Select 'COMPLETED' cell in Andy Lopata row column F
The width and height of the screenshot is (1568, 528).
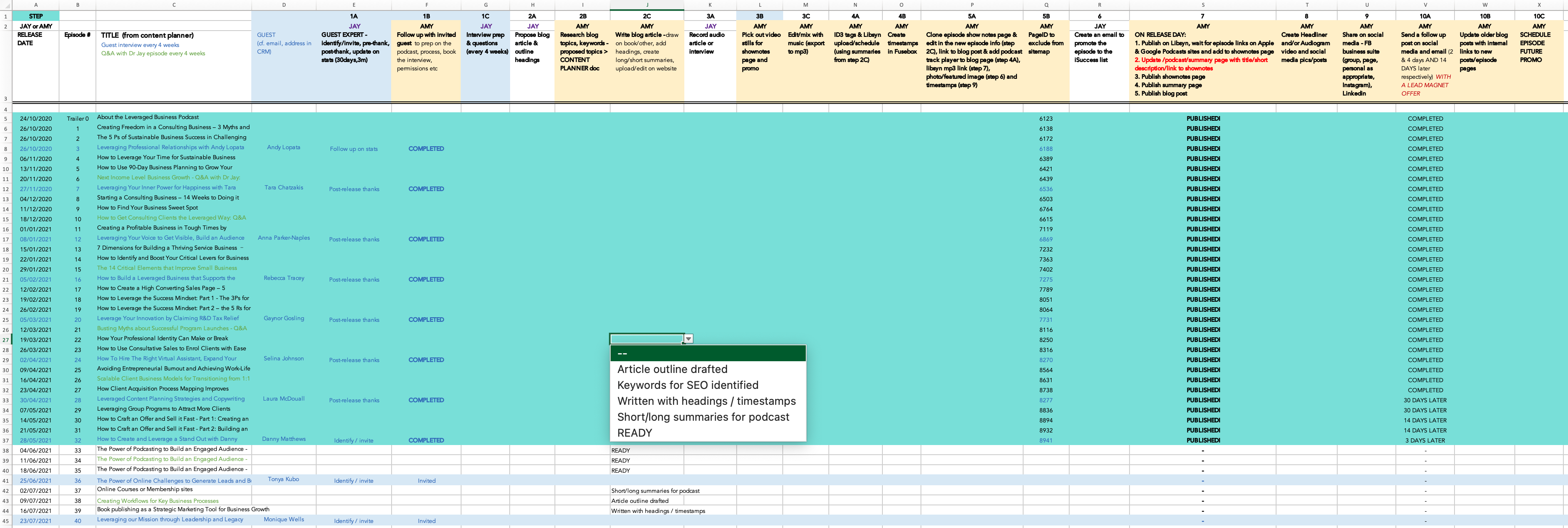pyautogui.click(x=426, y=149)
